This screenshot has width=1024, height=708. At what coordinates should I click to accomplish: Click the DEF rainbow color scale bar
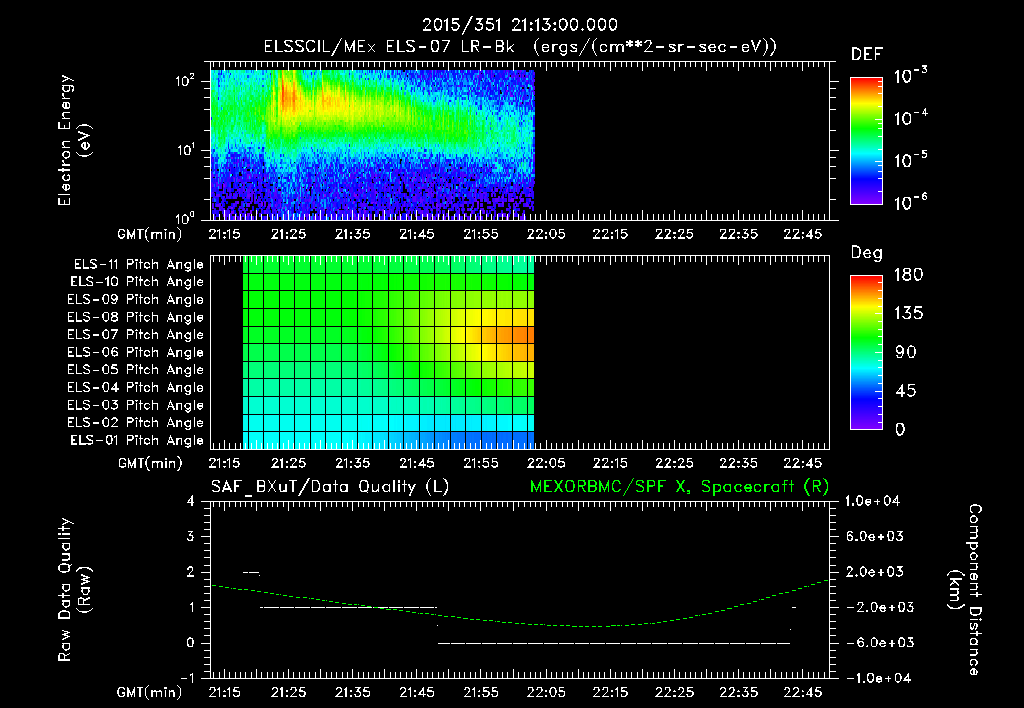point(866,141)
